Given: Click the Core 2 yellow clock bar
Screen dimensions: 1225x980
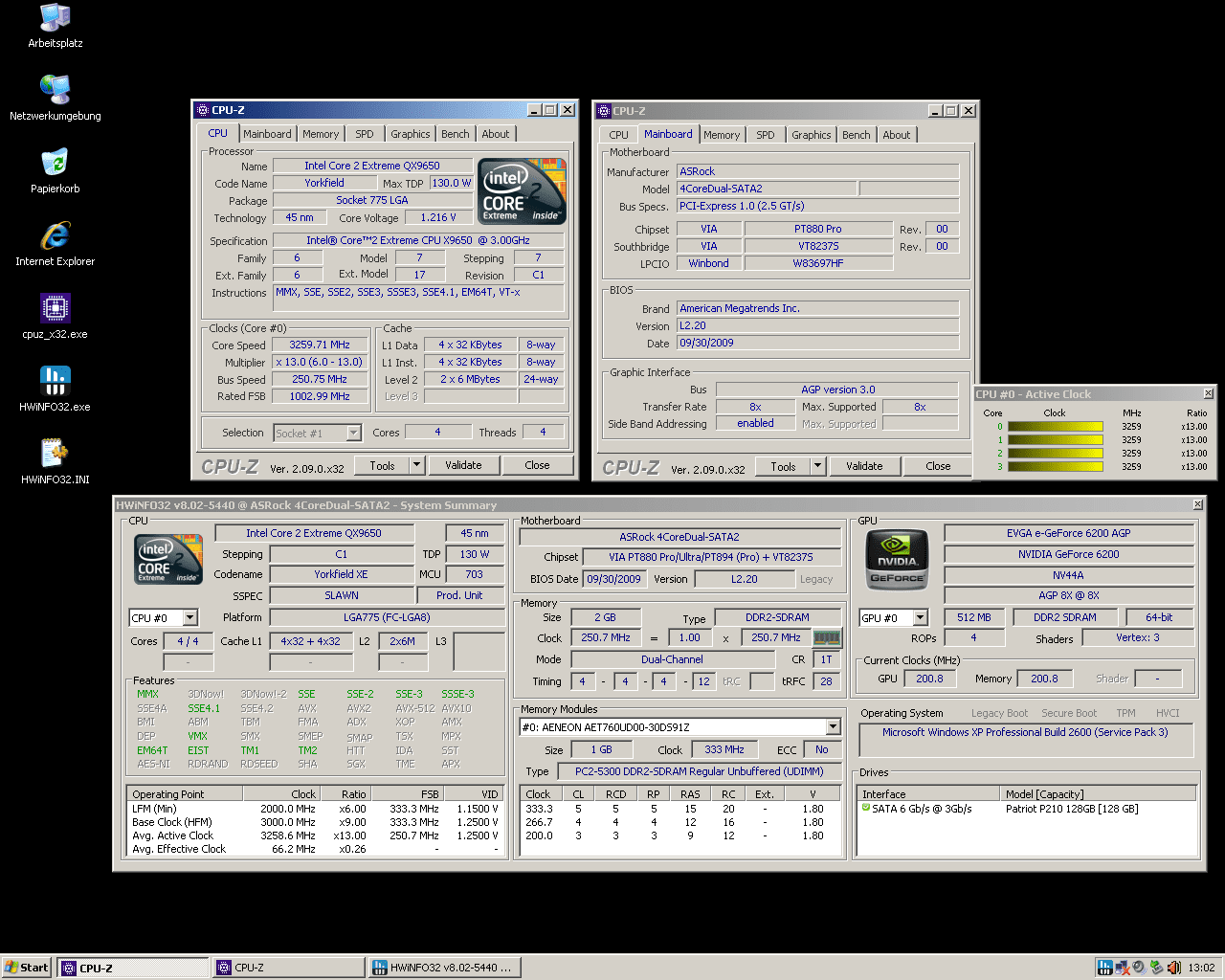Looking at the screenshot, I should pos(1055,454).
